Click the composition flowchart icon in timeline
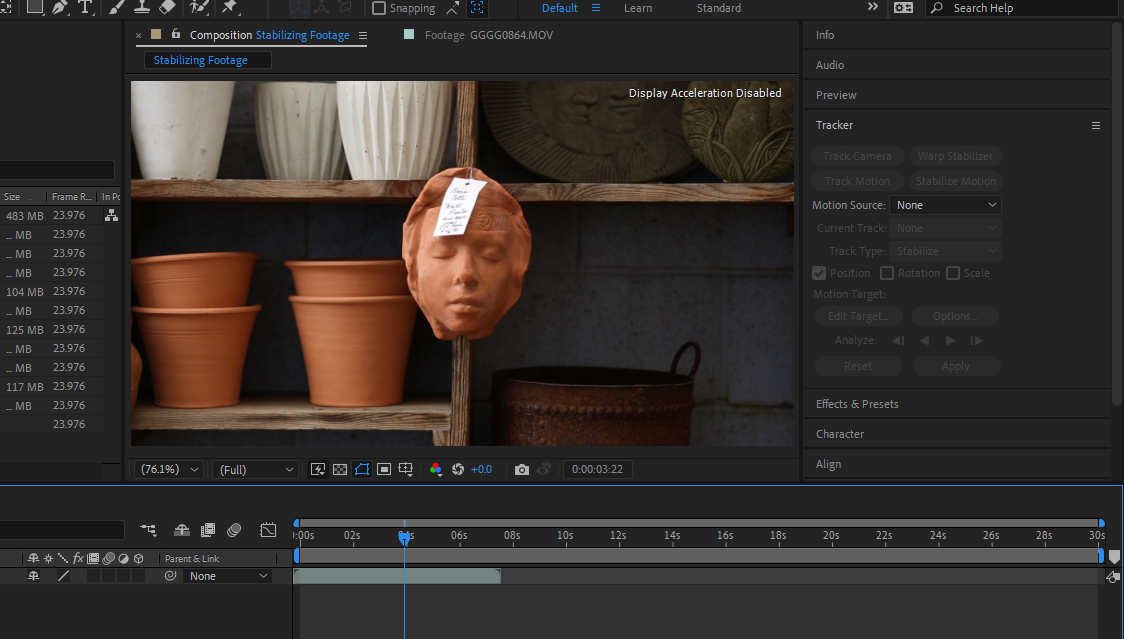This screenshot has width=1124, height=639. tap(148, 530)
